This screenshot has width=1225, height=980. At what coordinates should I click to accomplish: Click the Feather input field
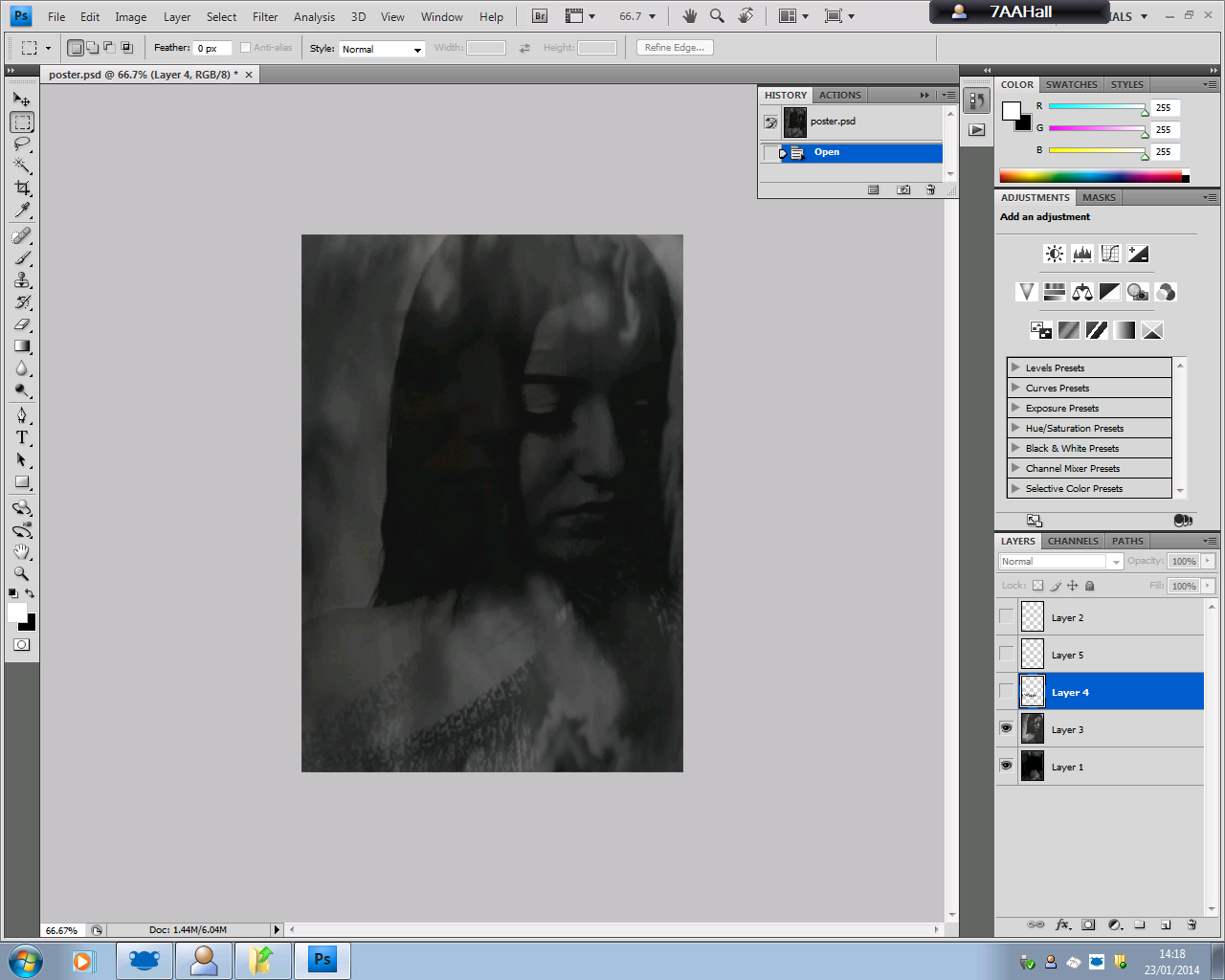[x=212, y=49]
